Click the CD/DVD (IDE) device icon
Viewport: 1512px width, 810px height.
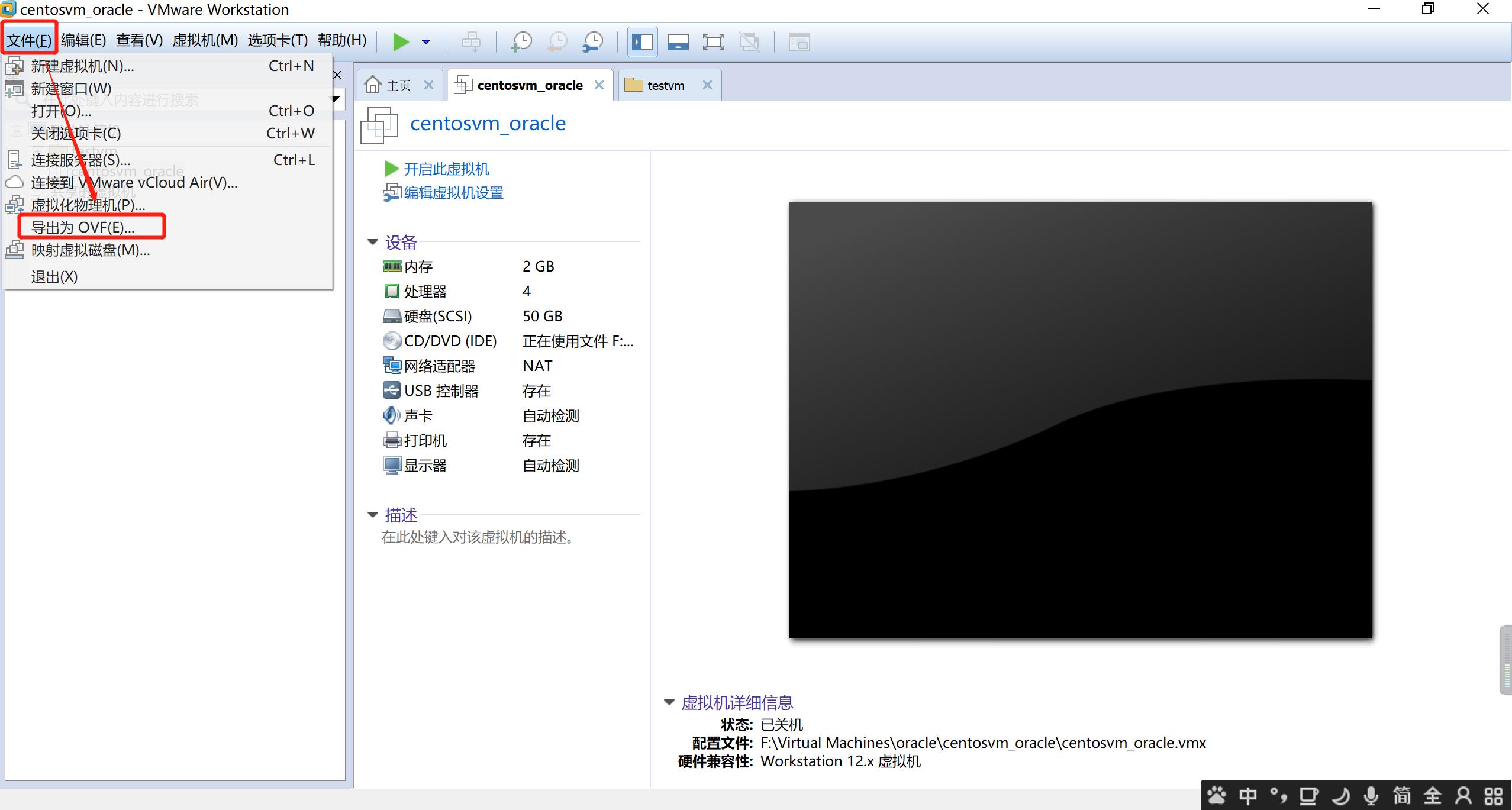(x=391, y=341)
